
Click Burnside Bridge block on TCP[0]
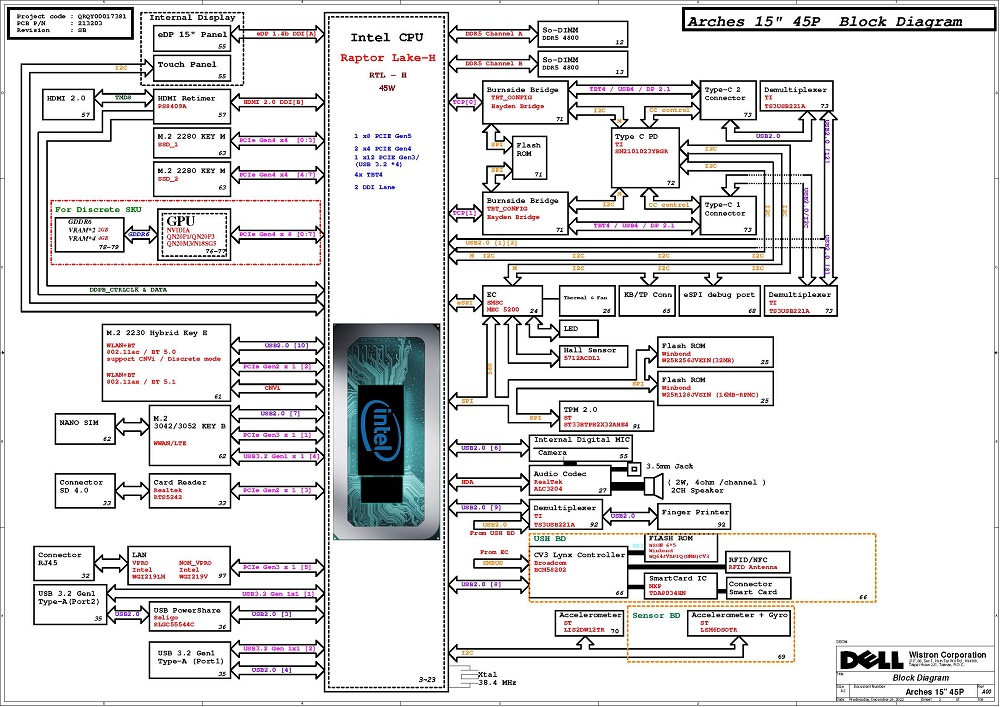pyautogui.click(x=526, y=103)
